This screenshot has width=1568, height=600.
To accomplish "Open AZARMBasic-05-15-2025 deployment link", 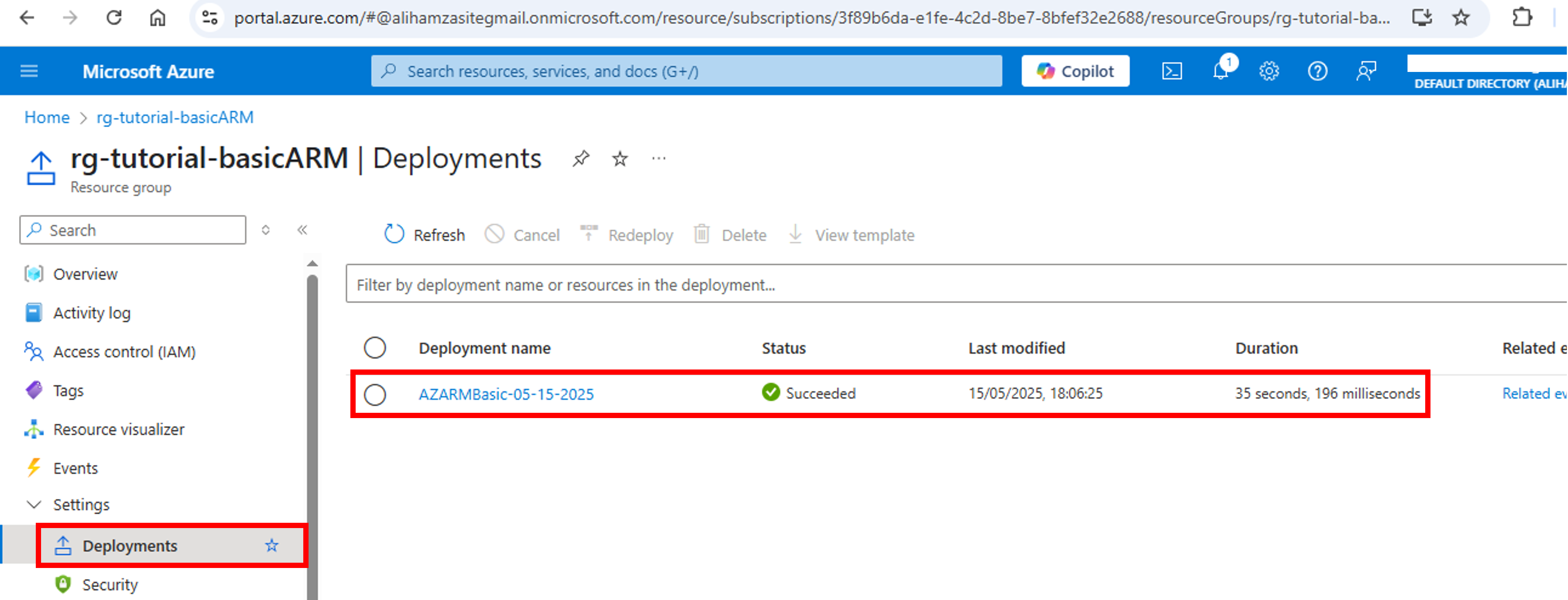I will point(506,394).
